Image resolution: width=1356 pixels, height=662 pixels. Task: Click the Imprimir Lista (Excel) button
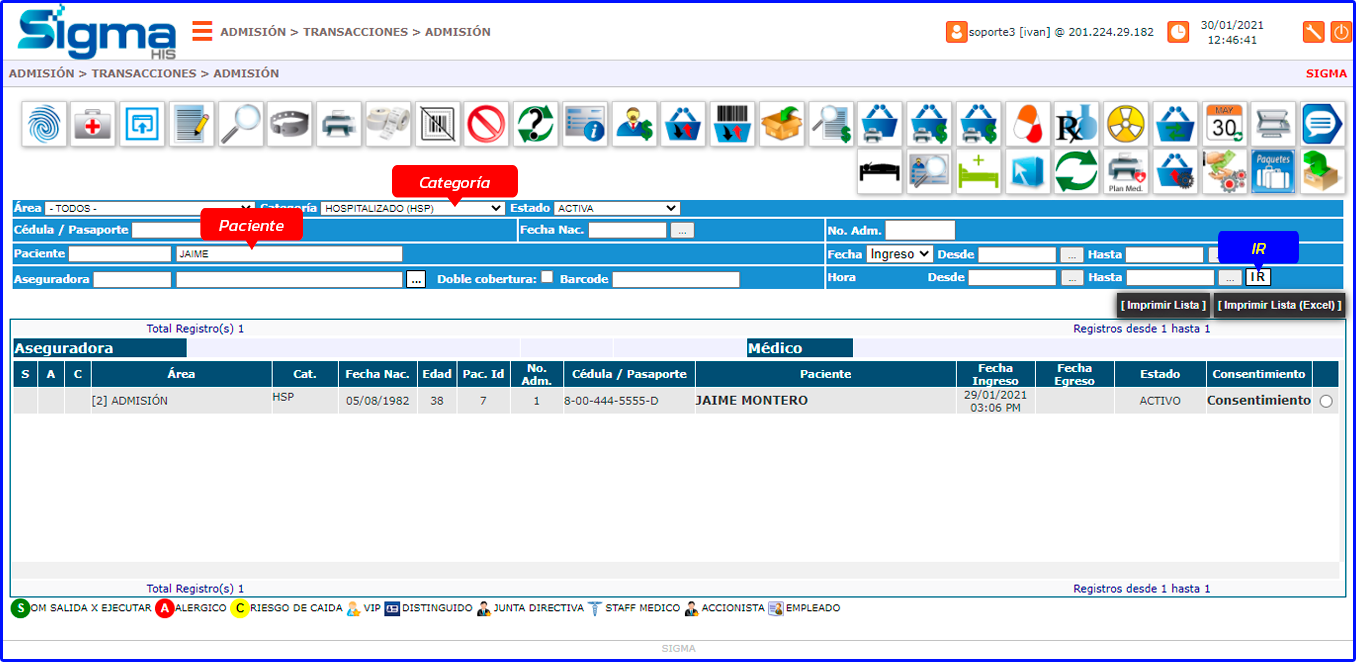(1280, 305)
